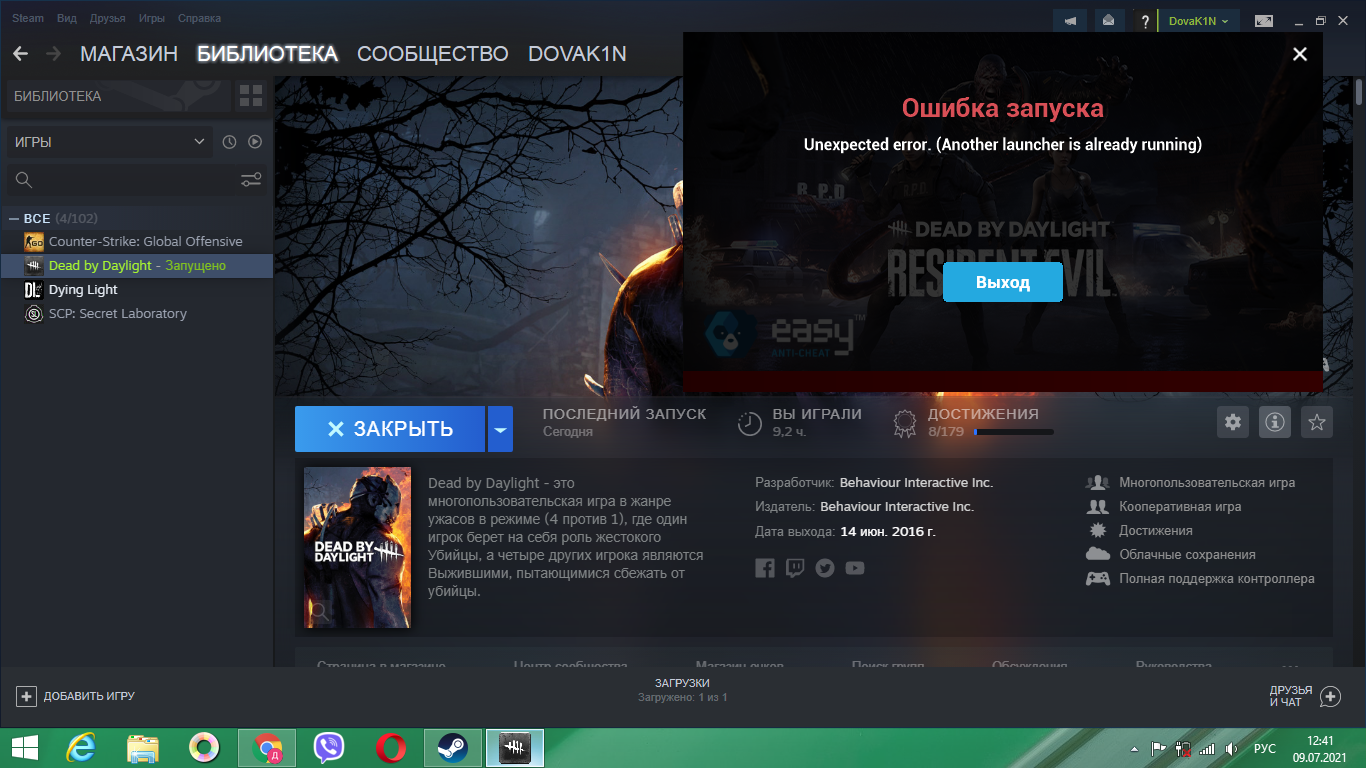1366x768 pixels.
Task: Go to the МАГАЗИН tab
Action: tap(129, 54)
